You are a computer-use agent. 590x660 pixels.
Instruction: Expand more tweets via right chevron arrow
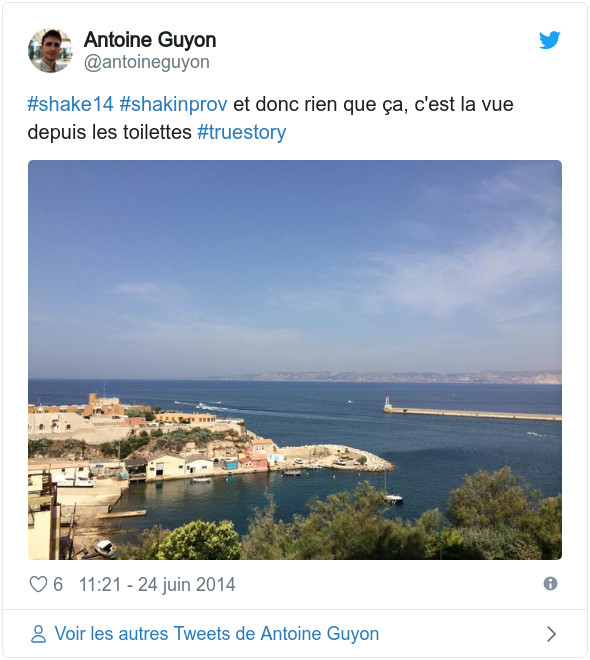tap(551, 634)
